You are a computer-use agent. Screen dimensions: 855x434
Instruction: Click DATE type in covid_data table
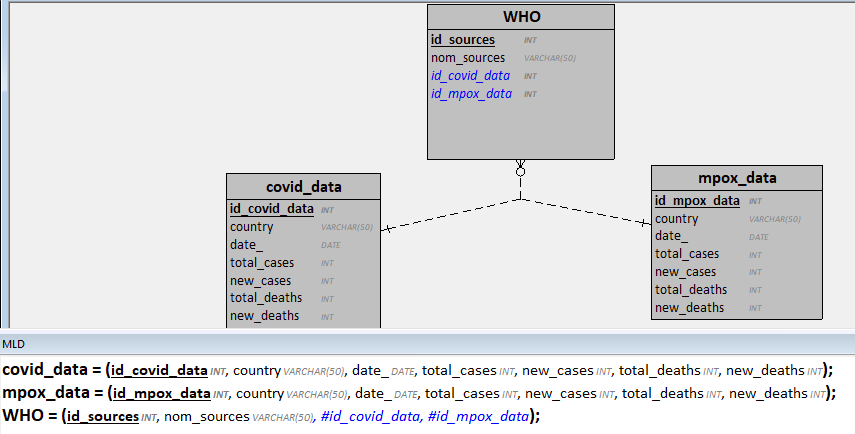click(330, 245)
